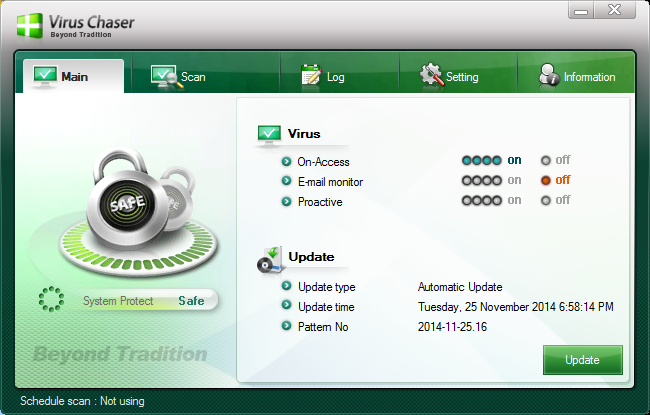650x415 pixels.
Task: Turn off On-Access protection
Action: point(555,160)
